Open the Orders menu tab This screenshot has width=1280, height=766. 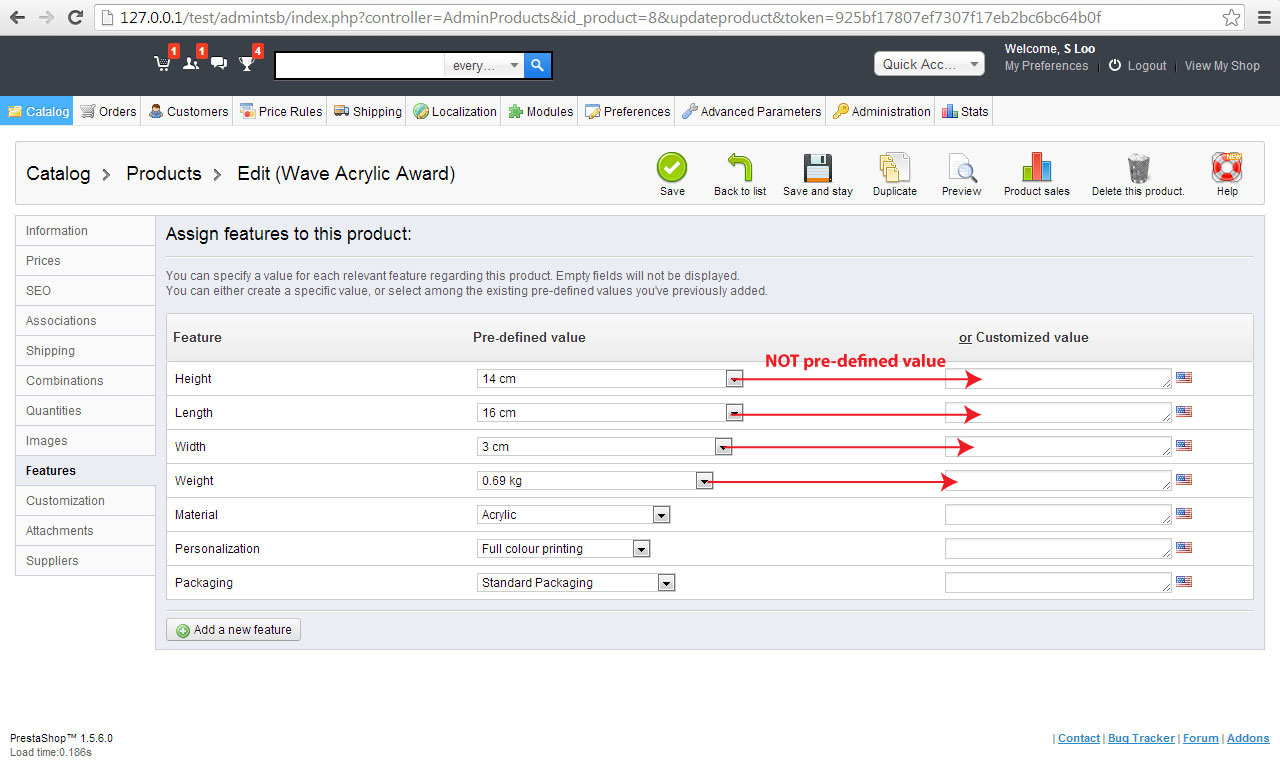[x=108, y=111]
